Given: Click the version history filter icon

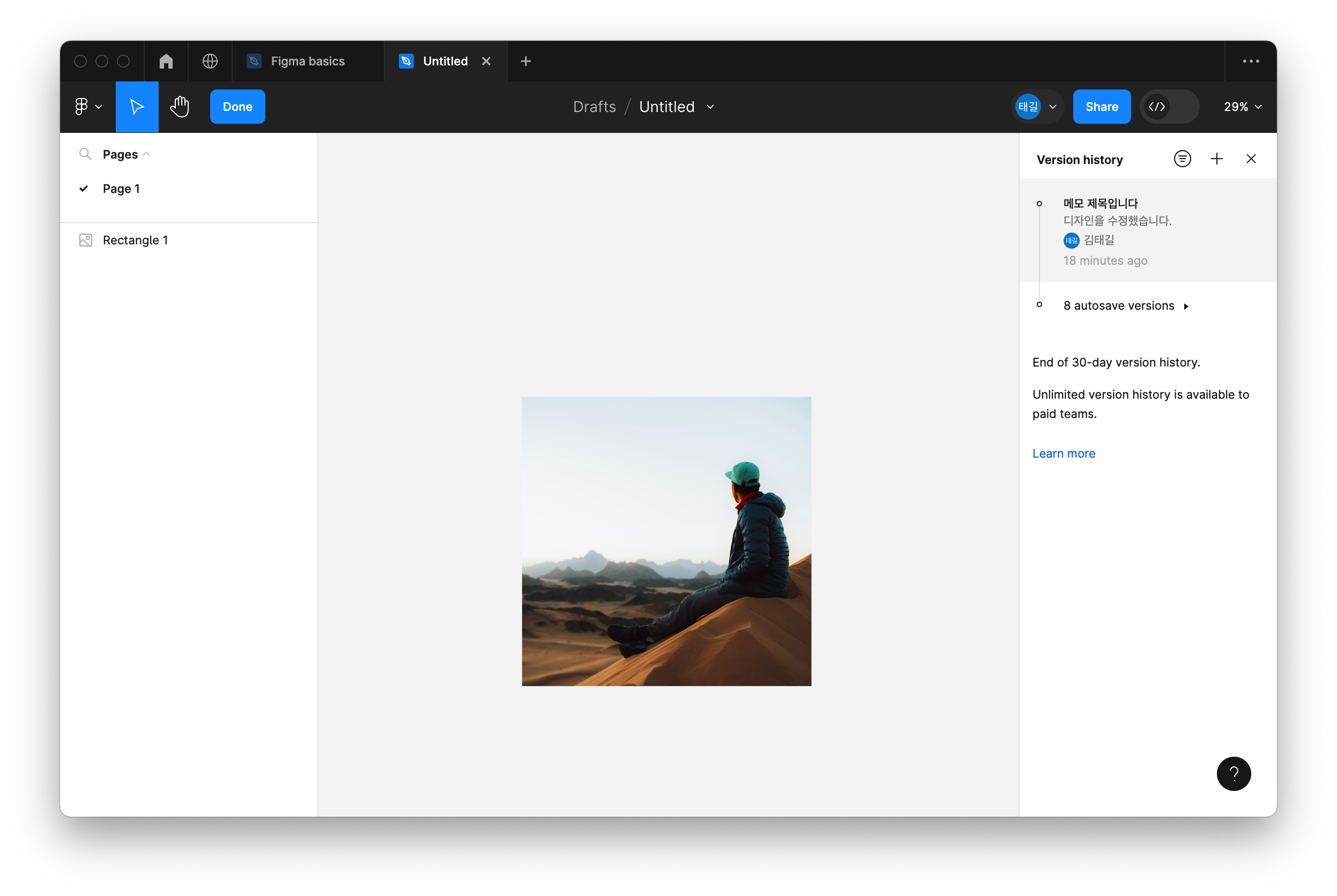Looking at the screenshot, I should [x=1182, y=159].
